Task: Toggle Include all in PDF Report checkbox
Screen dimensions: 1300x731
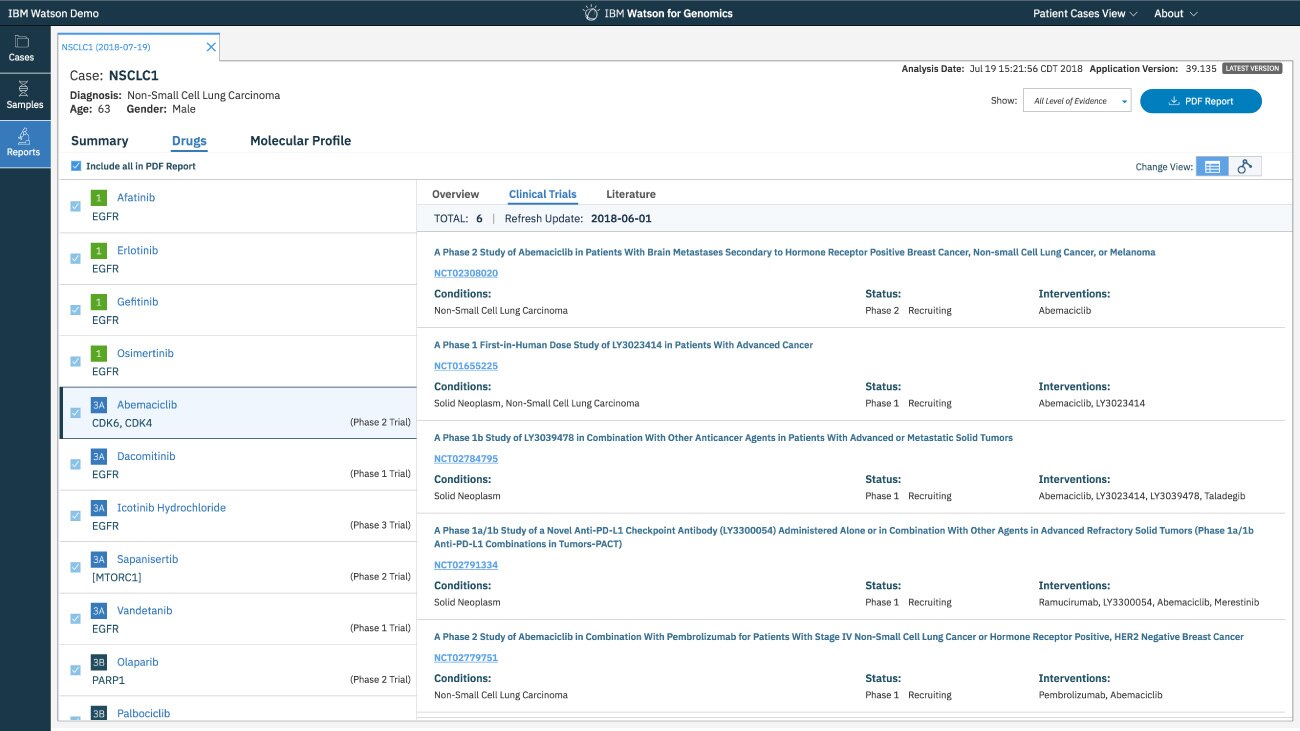Action: 77,166
